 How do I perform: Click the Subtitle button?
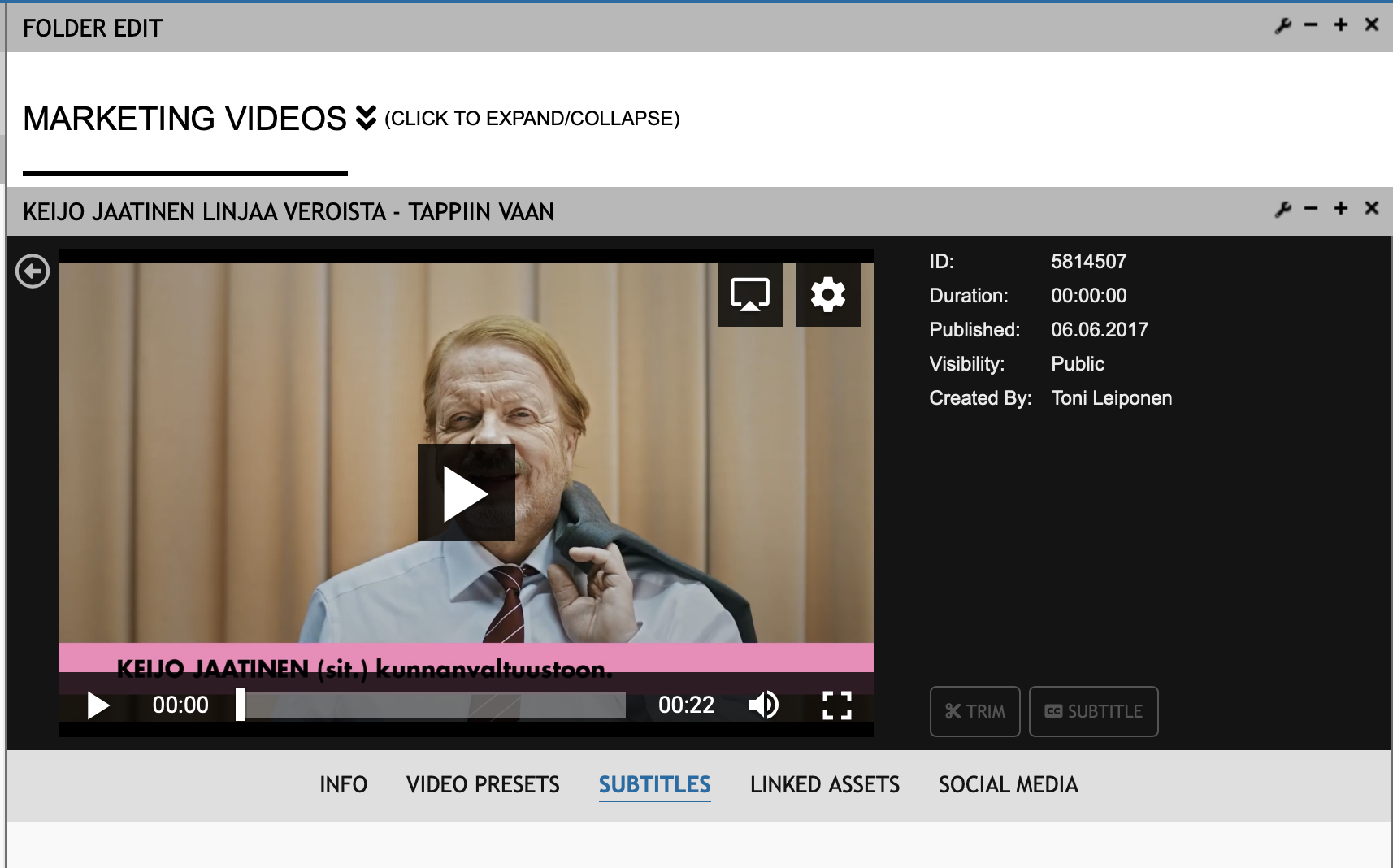click(1093, 712)
